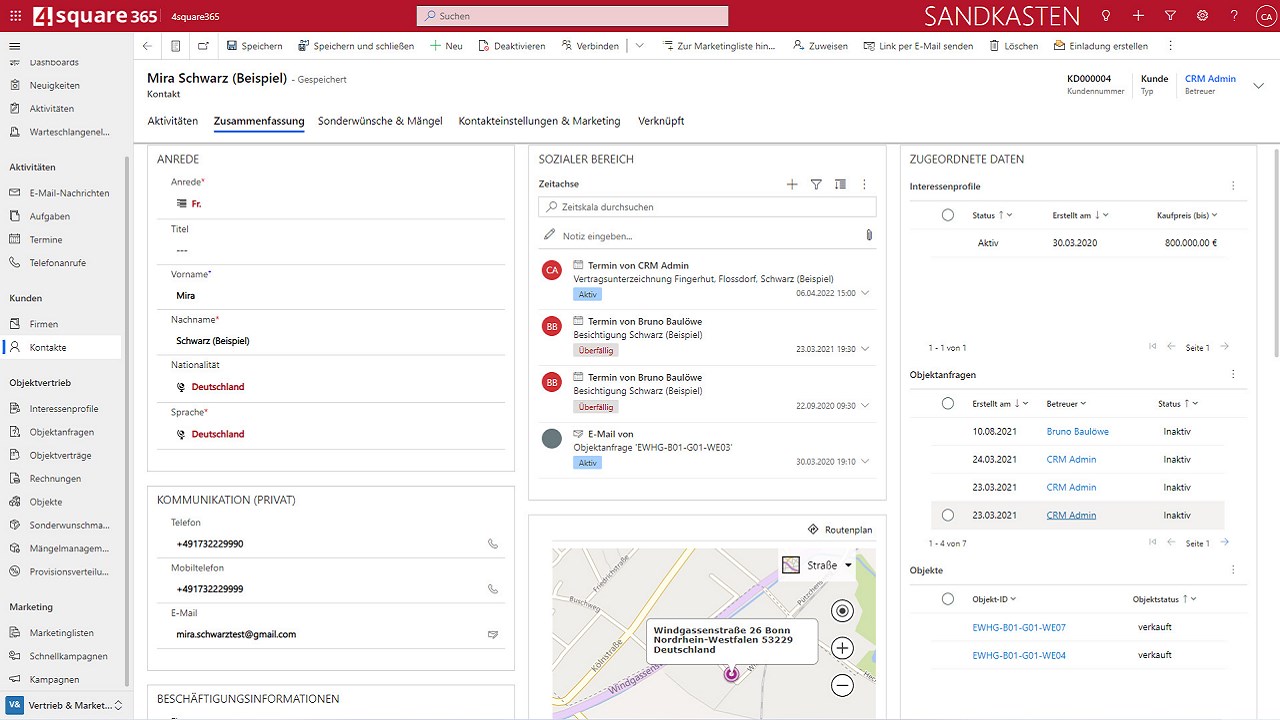This screenshot has height=720, width=1280.
Task: Select the 23.03.2021 highlighted Objektanfragen row
Action: (x=948, y=515)
